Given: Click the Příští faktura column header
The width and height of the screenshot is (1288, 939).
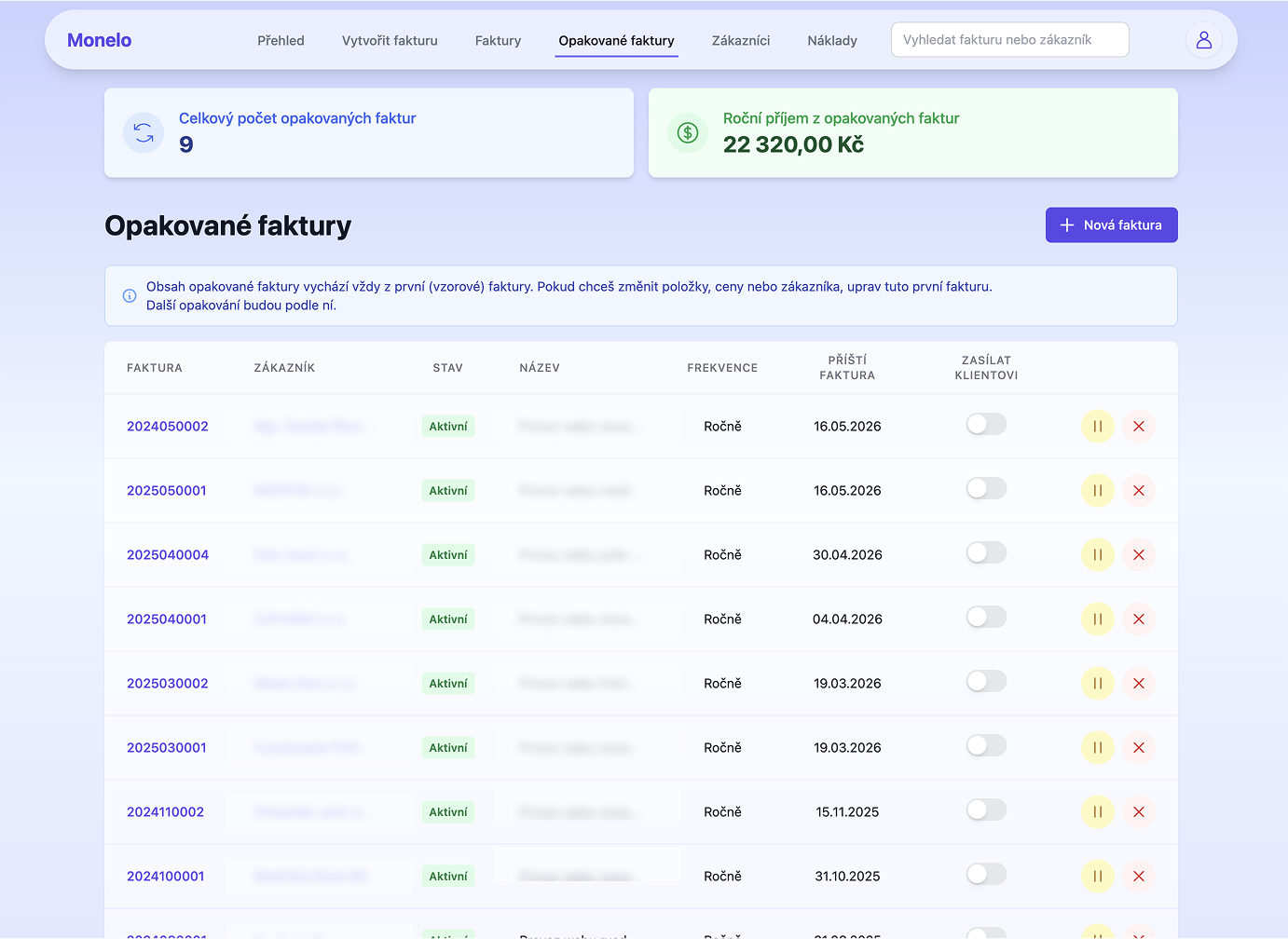Looking at the screenshot, I should pyautogui.click(x=847, y=368).
